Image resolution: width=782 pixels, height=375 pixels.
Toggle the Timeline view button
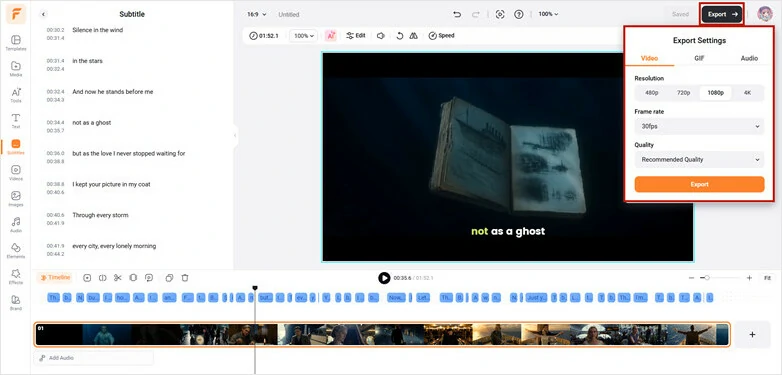(x=55, y=278)
